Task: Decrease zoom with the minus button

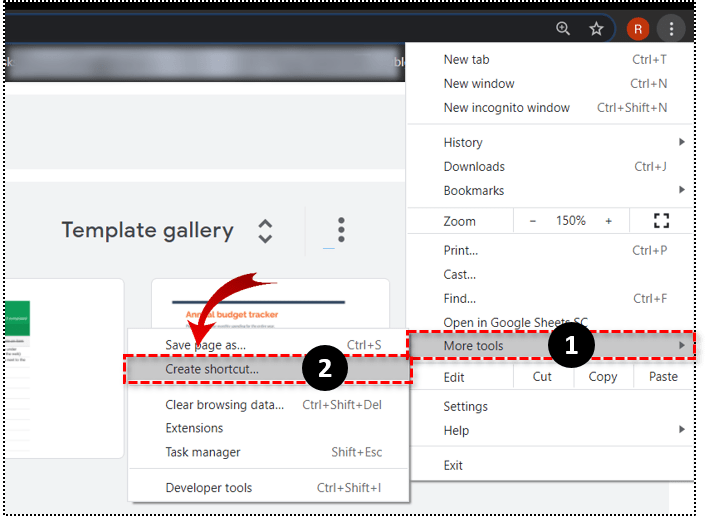Action: 533,221
